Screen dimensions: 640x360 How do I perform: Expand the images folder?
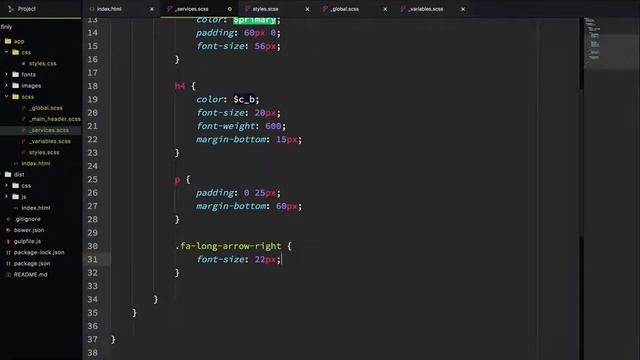click(7, 85)
